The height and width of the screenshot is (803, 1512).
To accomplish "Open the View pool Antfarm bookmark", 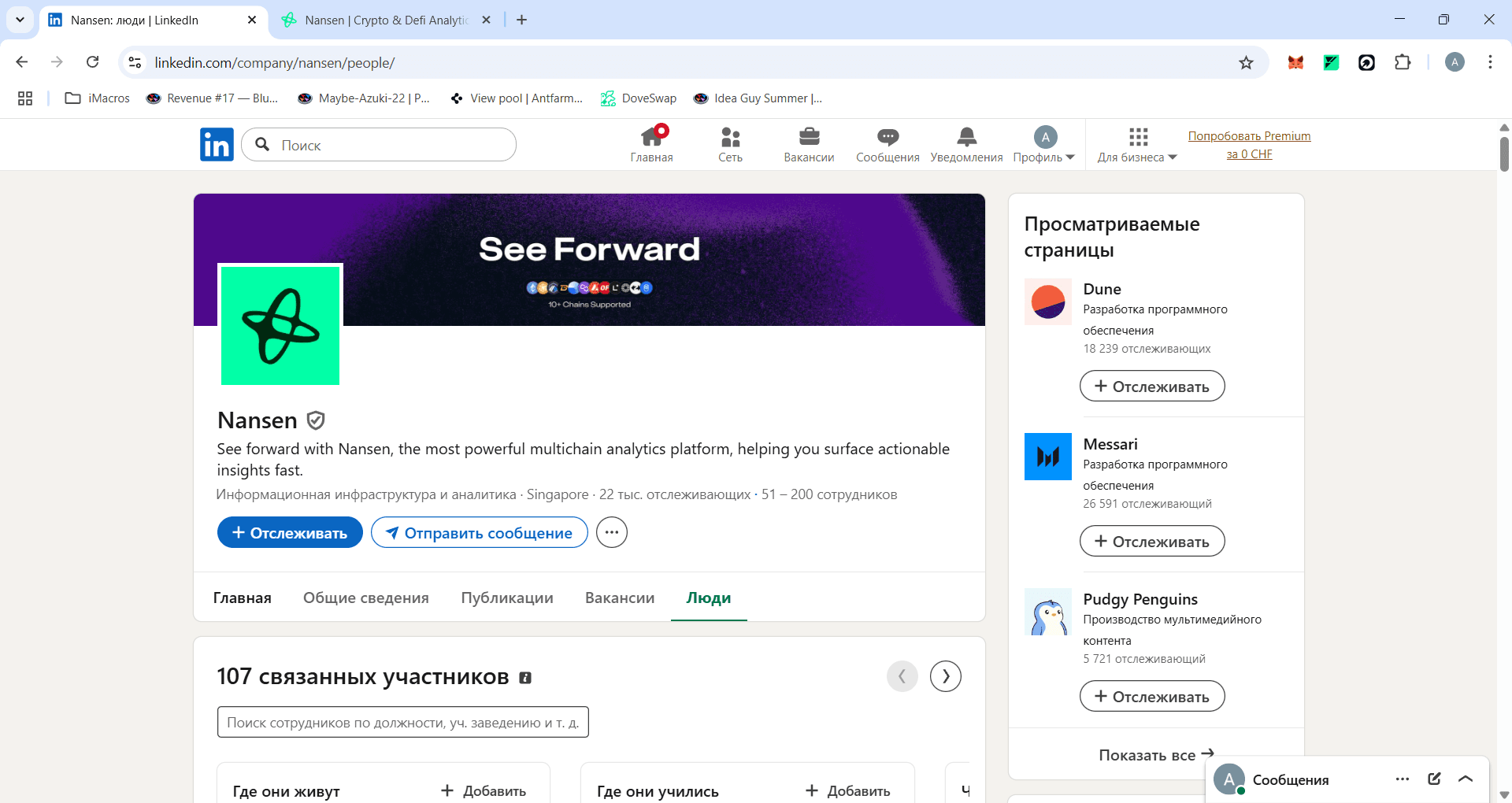I will click(x=516, y=98).
